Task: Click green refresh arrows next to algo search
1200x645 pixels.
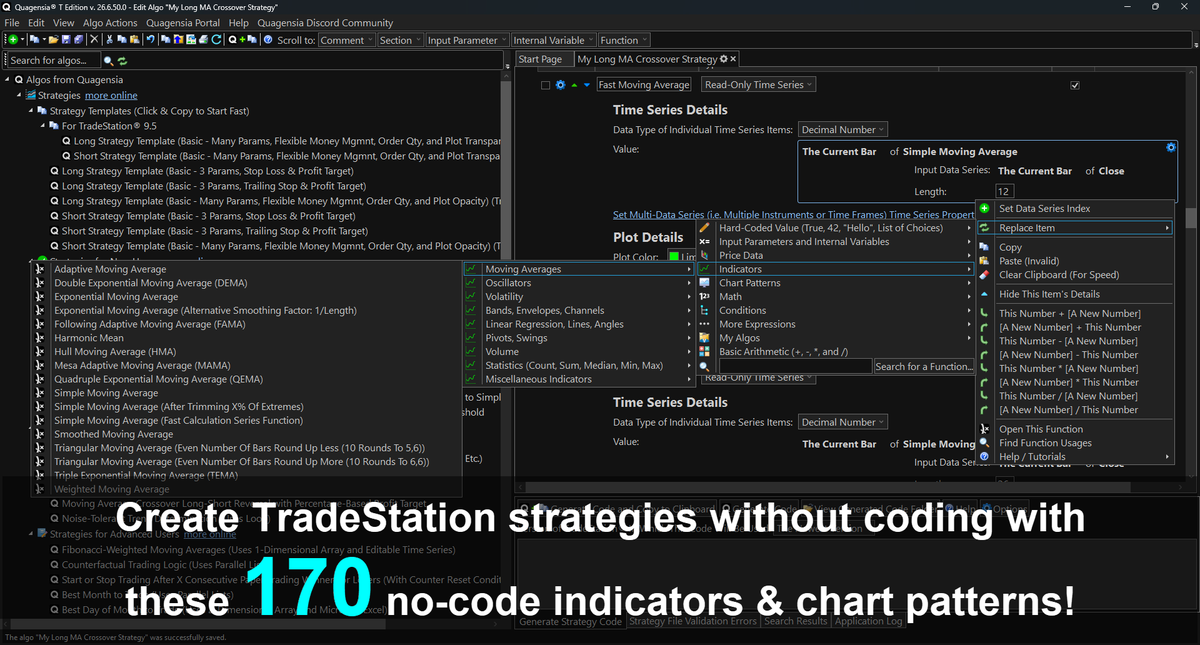Action: tap(122, 61)
